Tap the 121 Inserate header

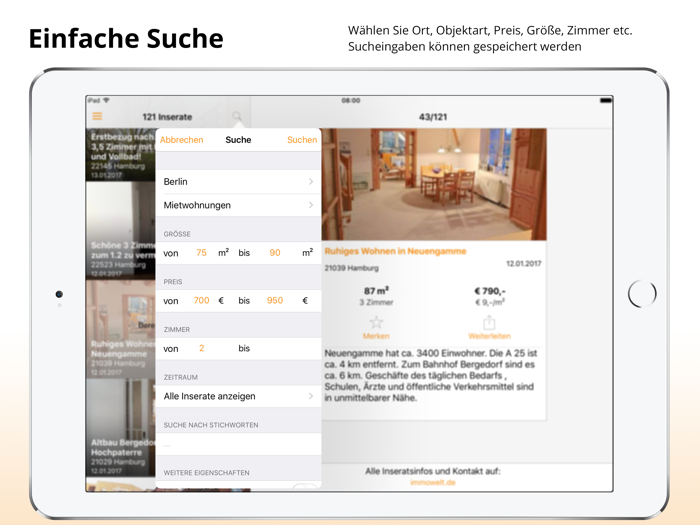pyautogui.click(x=167, y=117)
